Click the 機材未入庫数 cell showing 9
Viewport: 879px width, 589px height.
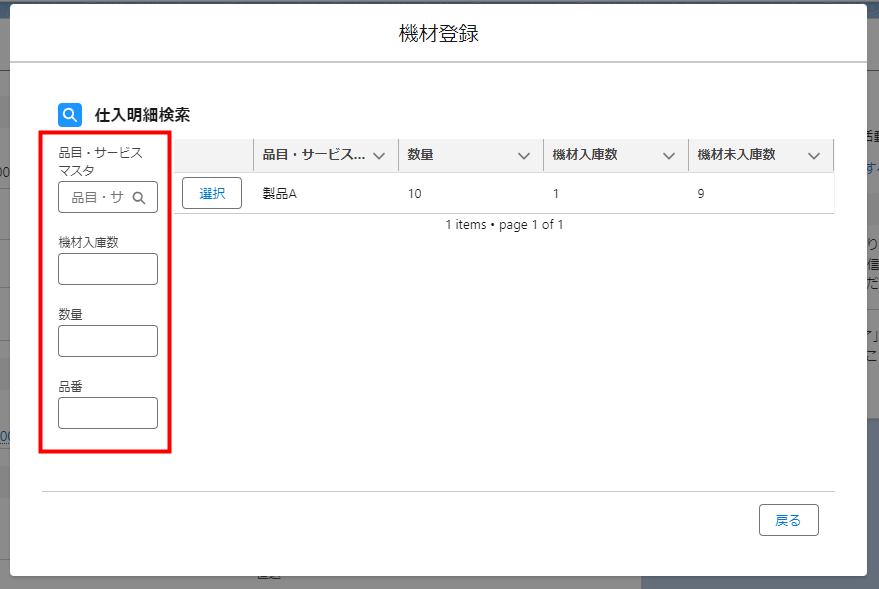click(701, 194)
